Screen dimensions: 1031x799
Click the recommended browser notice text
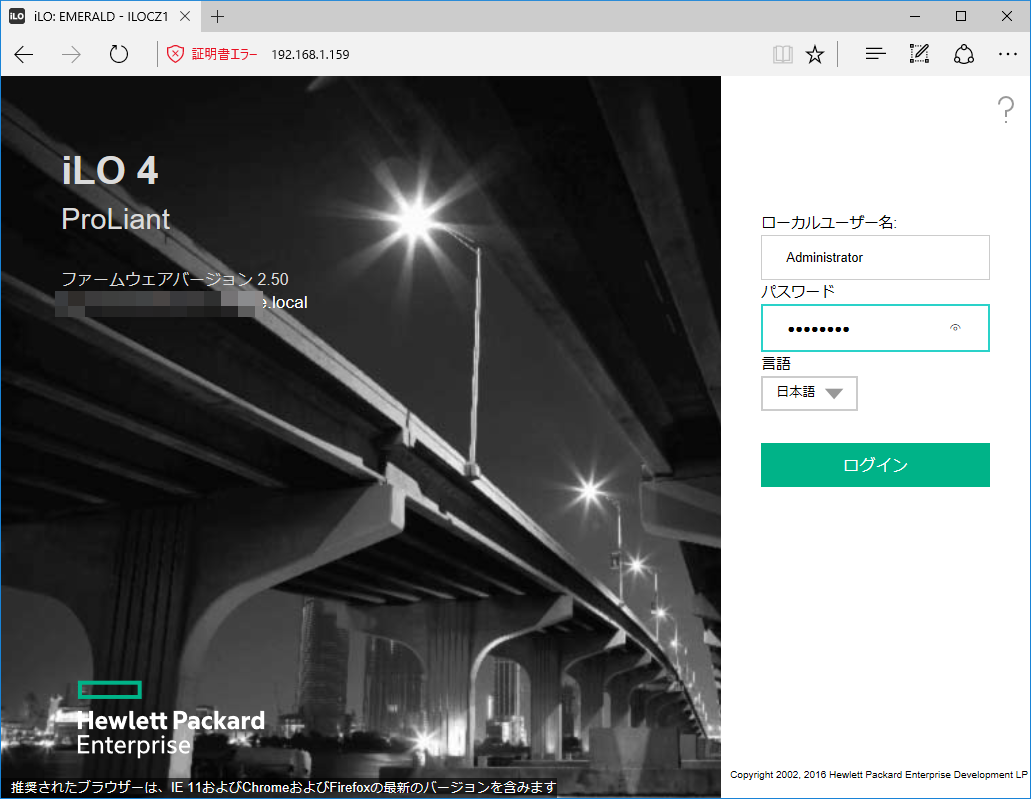click(x=283, y=787)
